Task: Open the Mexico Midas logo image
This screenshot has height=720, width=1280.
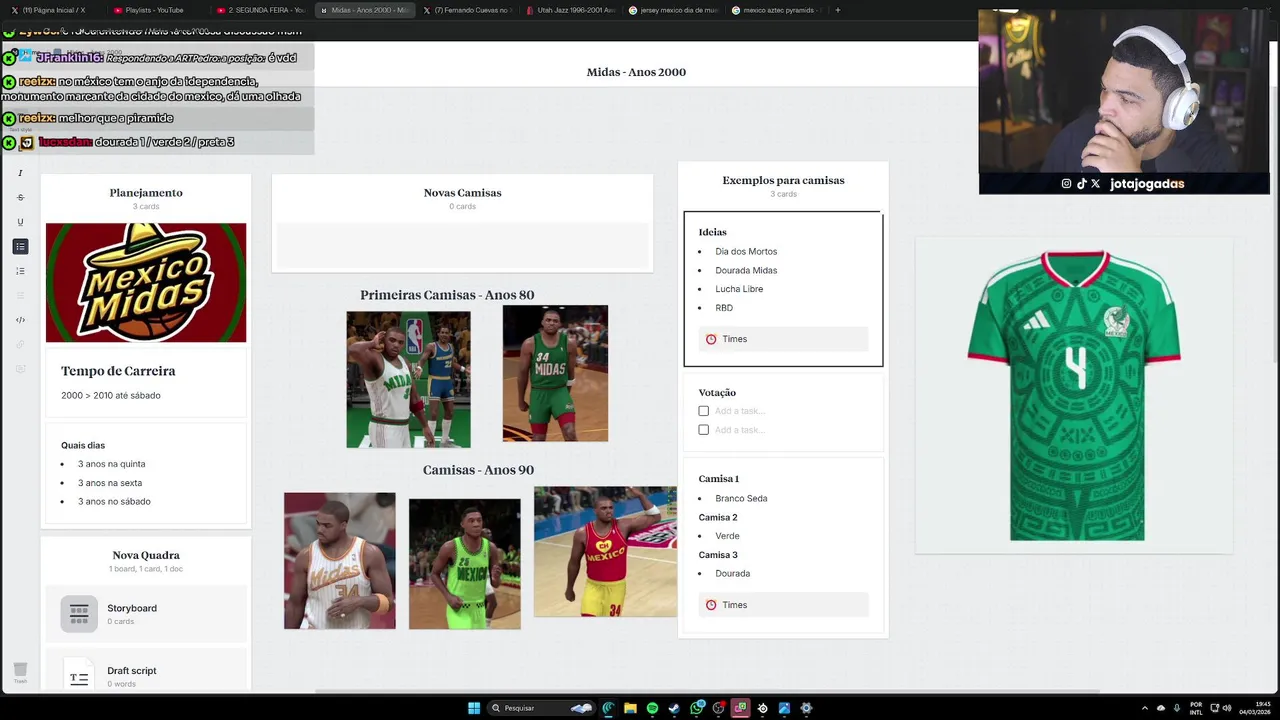Action: click(x=146, y=283)
